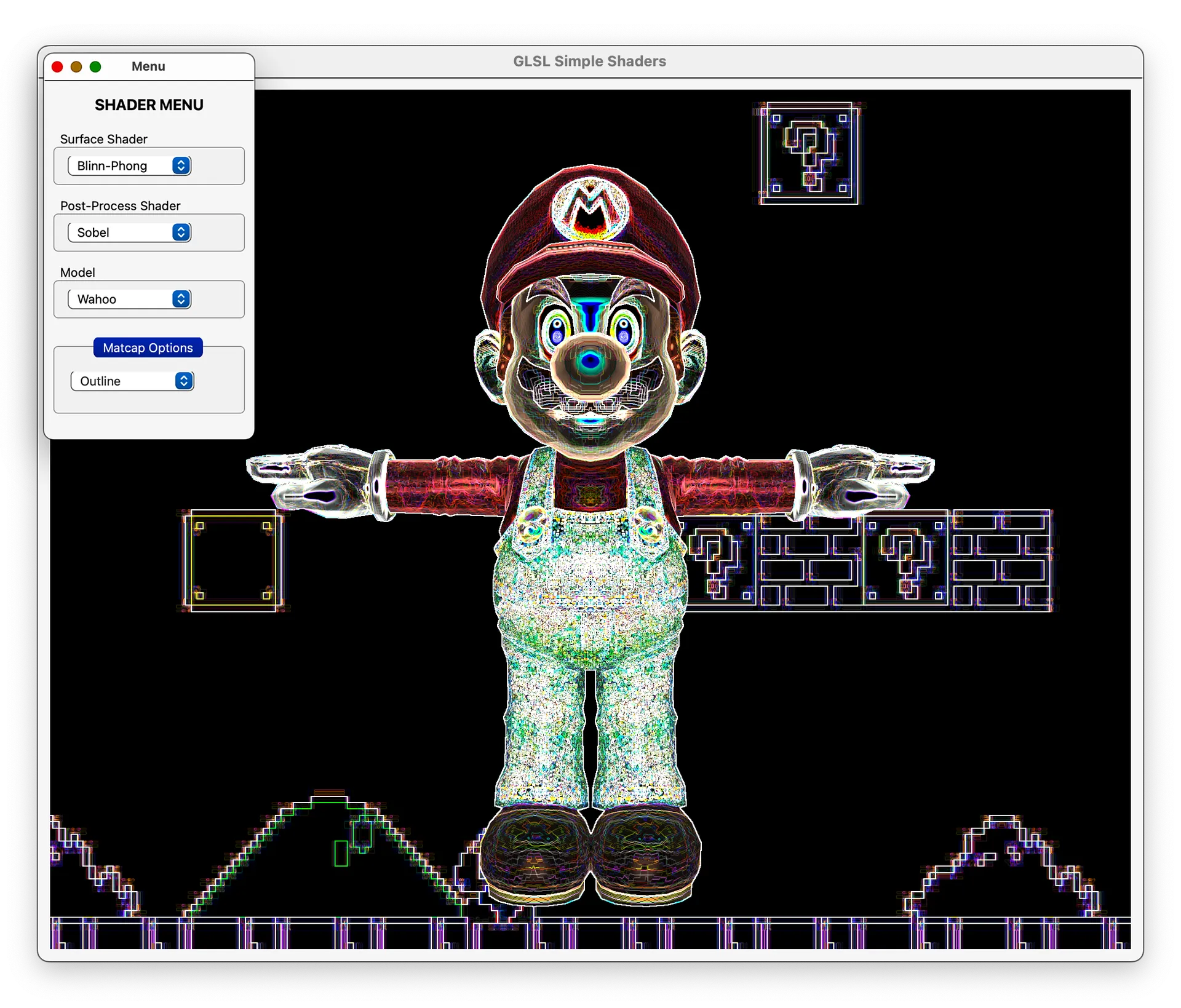
Task: Click the yellow minimize button on Menu window
Action: [x=76, y=66]
